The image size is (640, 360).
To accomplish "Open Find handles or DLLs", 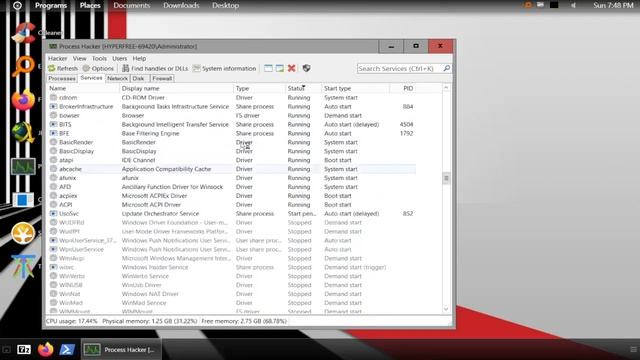I will click(x=155, y=68).
